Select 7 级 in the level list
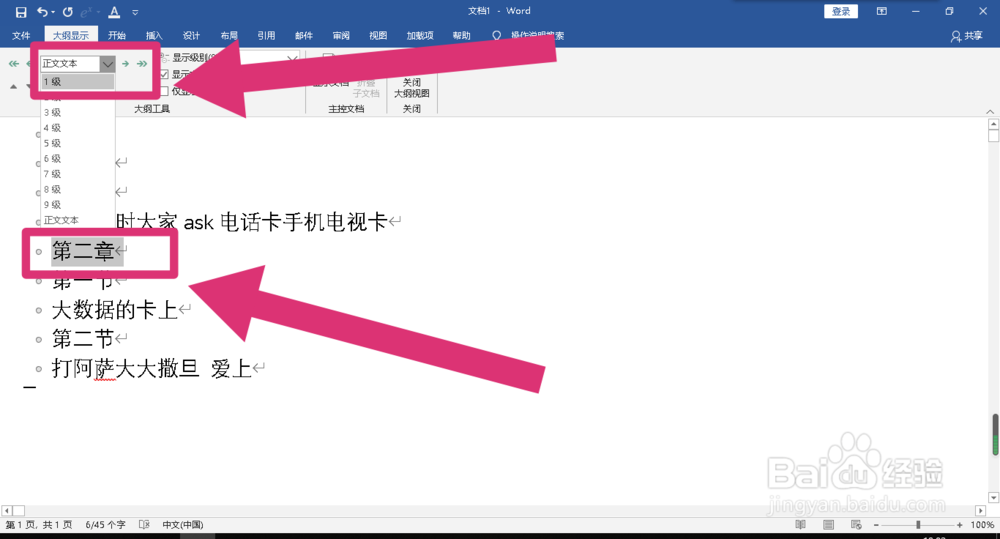The image size is (1000, 539). 78,174
